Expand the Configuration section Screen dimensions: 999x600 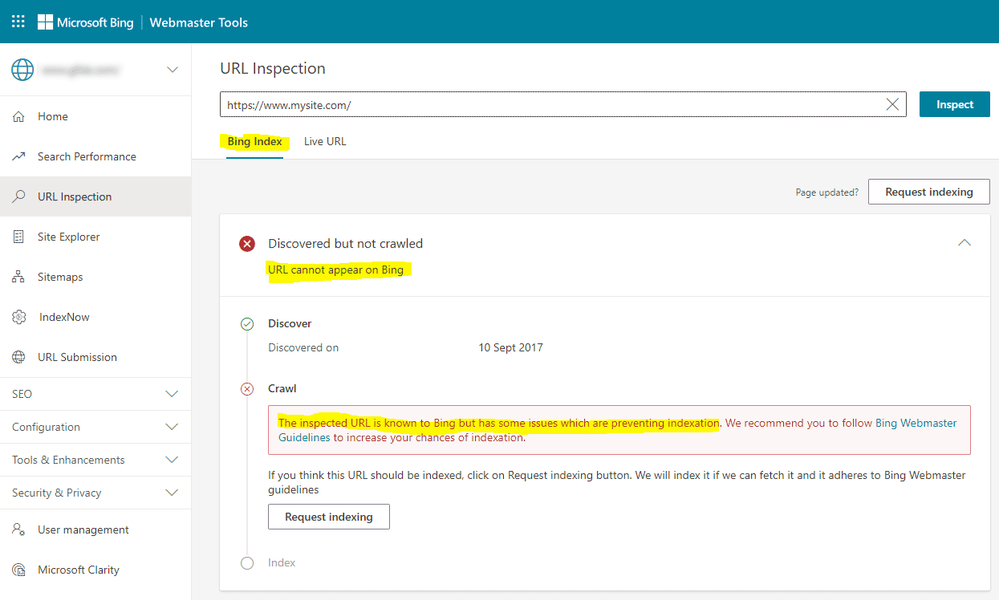pos(96,427)
